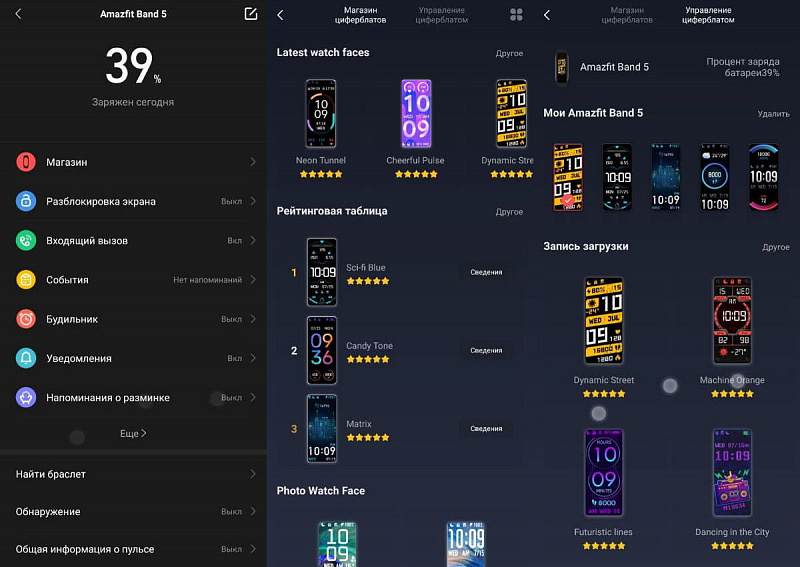
Task: Tap the yellow События icon
Action: point(26,280)
